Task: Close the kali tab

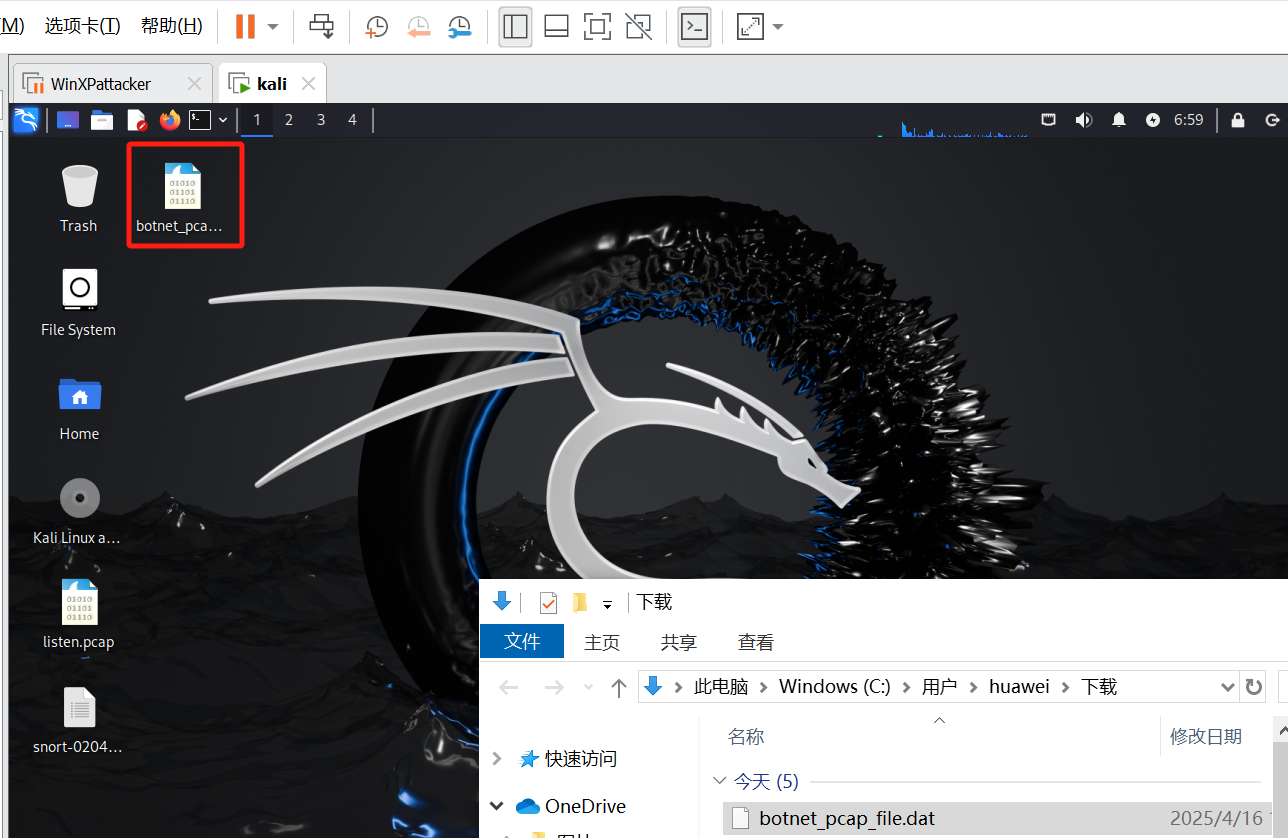Action: [x=308, y=83]
